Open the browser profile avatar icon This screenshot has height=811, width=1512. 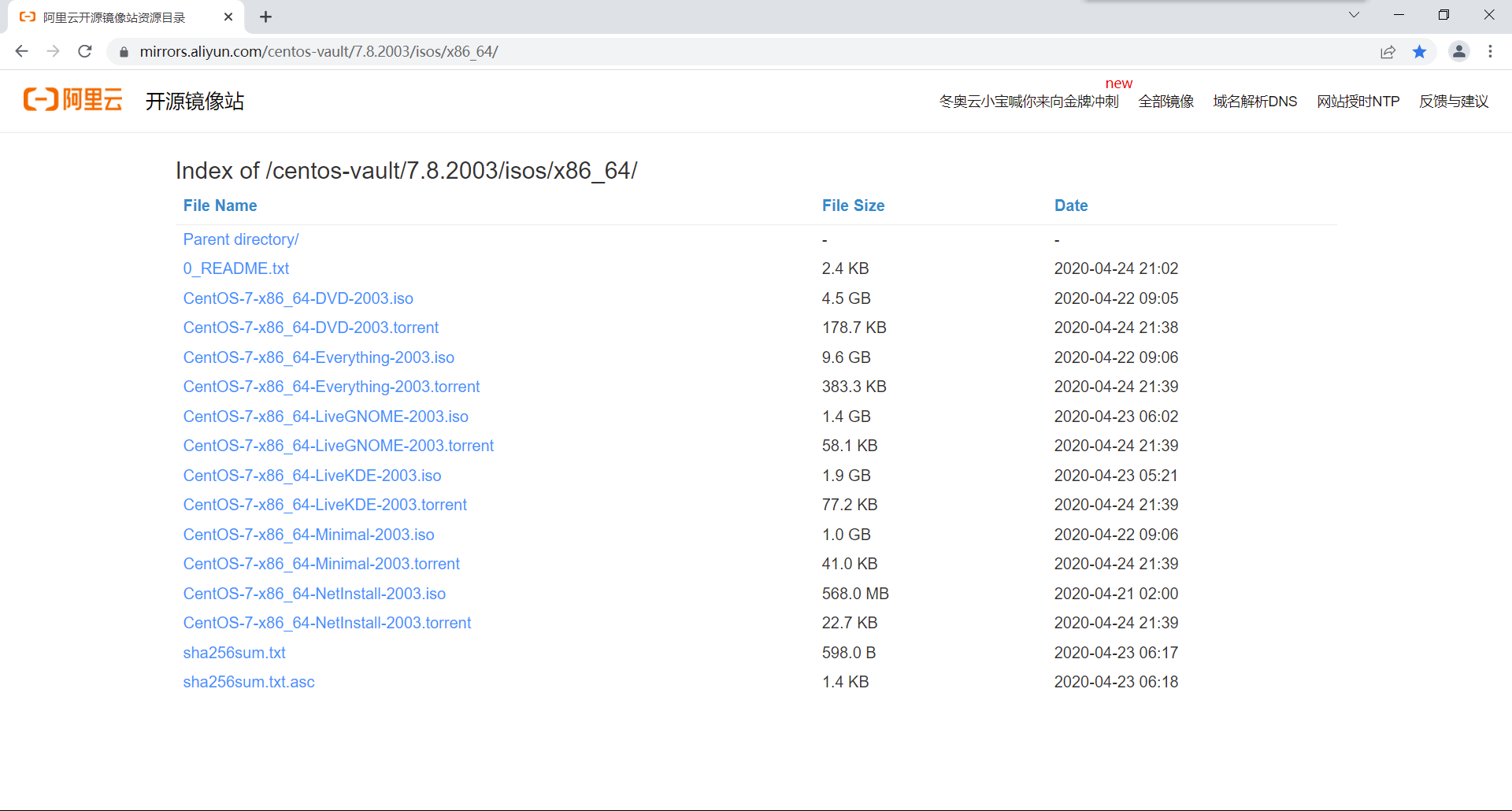[1459, 52]
